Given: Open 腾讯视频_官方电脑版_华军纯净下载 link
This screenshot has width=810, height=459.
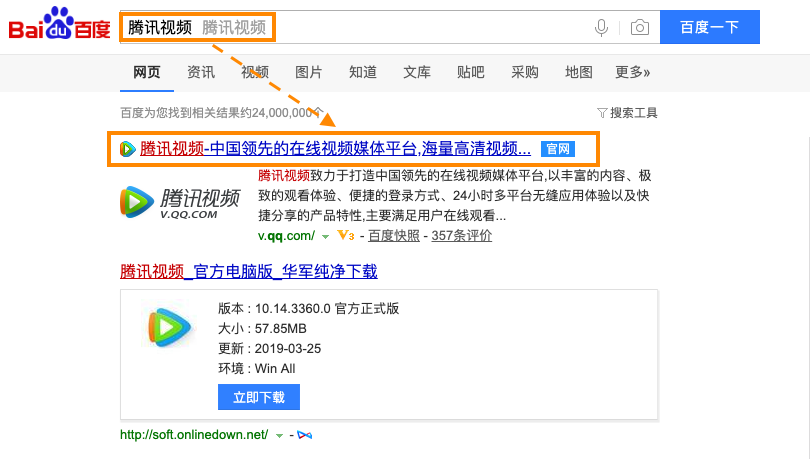Looking at the screenshot, I should (x=248, y=271).
